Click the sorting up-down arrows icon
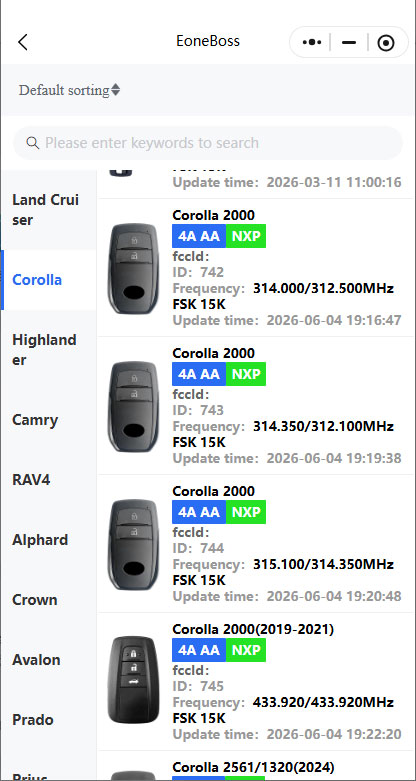 tap(115, 90)
